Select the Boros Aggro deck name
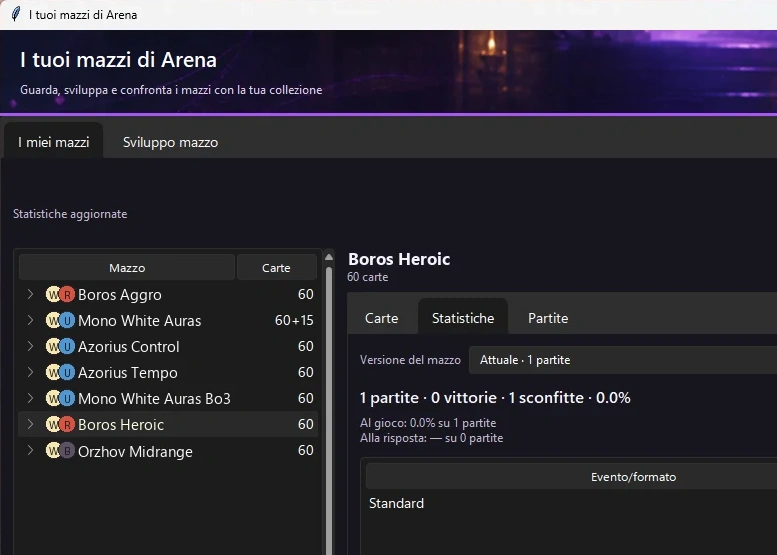The width and height of the screenshot is (777, 555). point(119,295)
